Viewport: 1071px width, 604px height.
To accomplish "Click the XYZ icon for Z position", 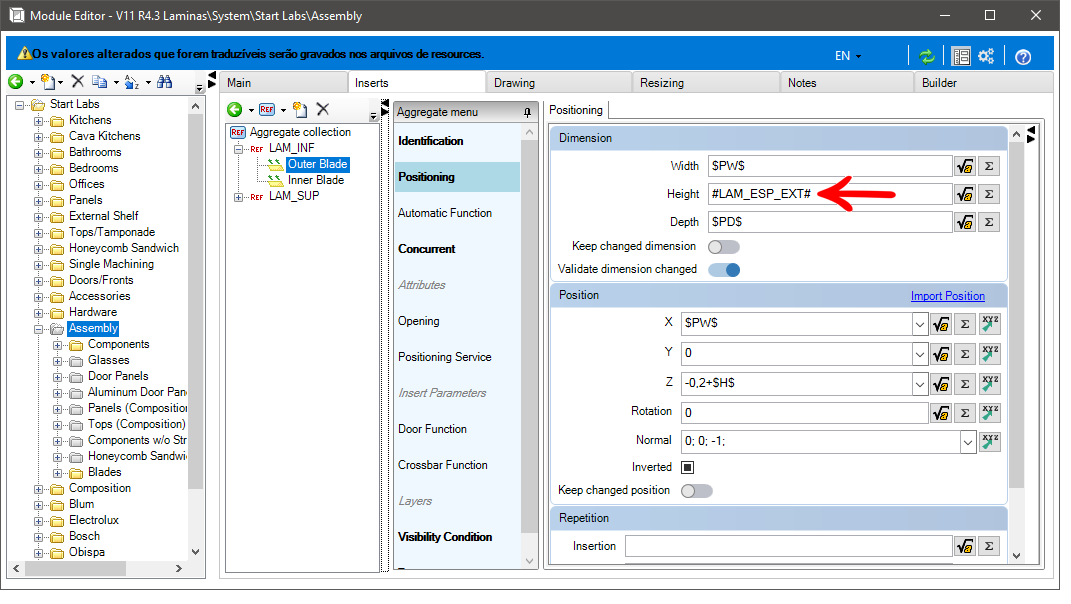I will (990, 383).
